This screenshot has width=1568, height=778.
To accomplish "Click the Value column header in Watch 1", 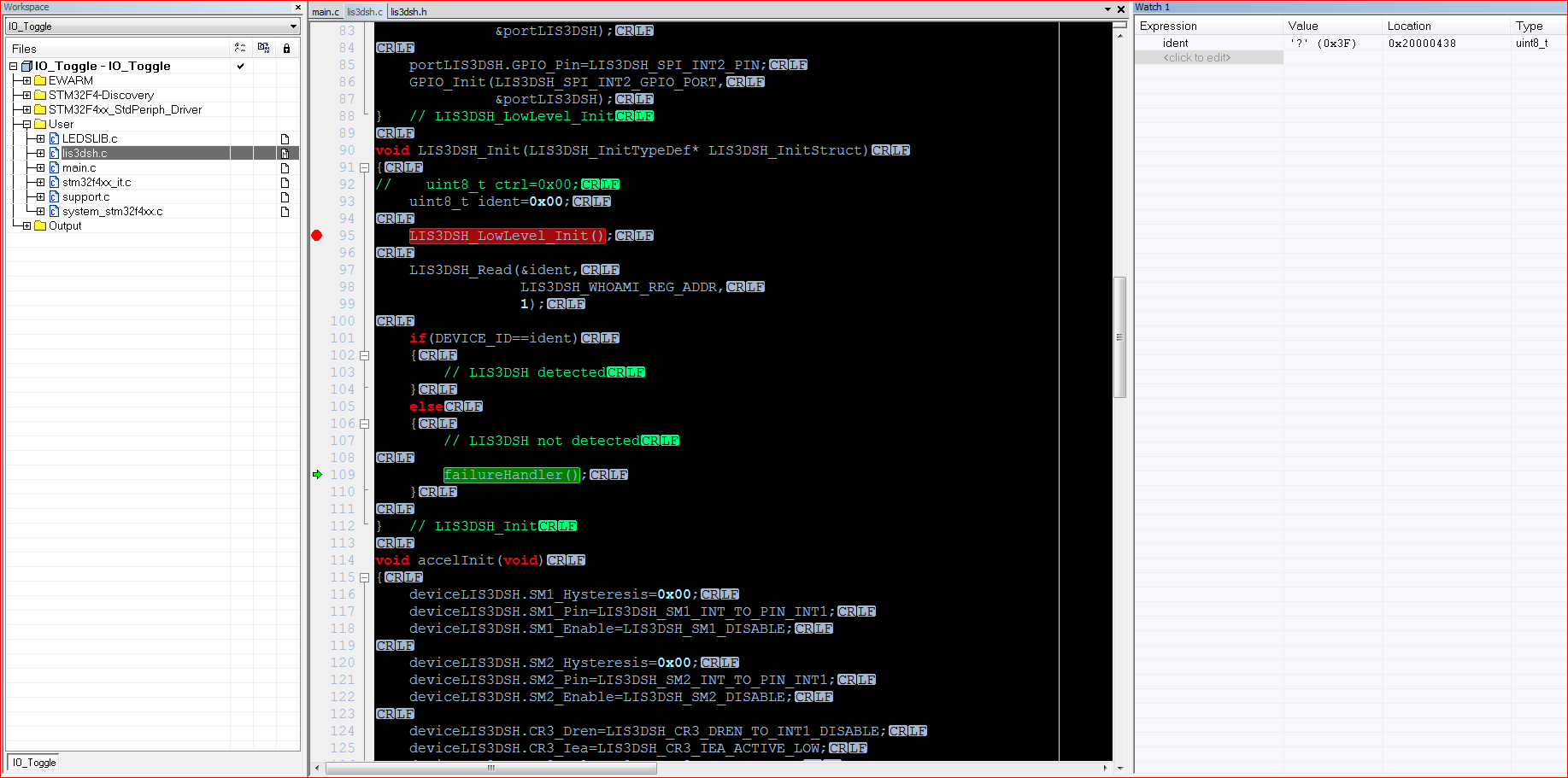I will [1332, 26].
